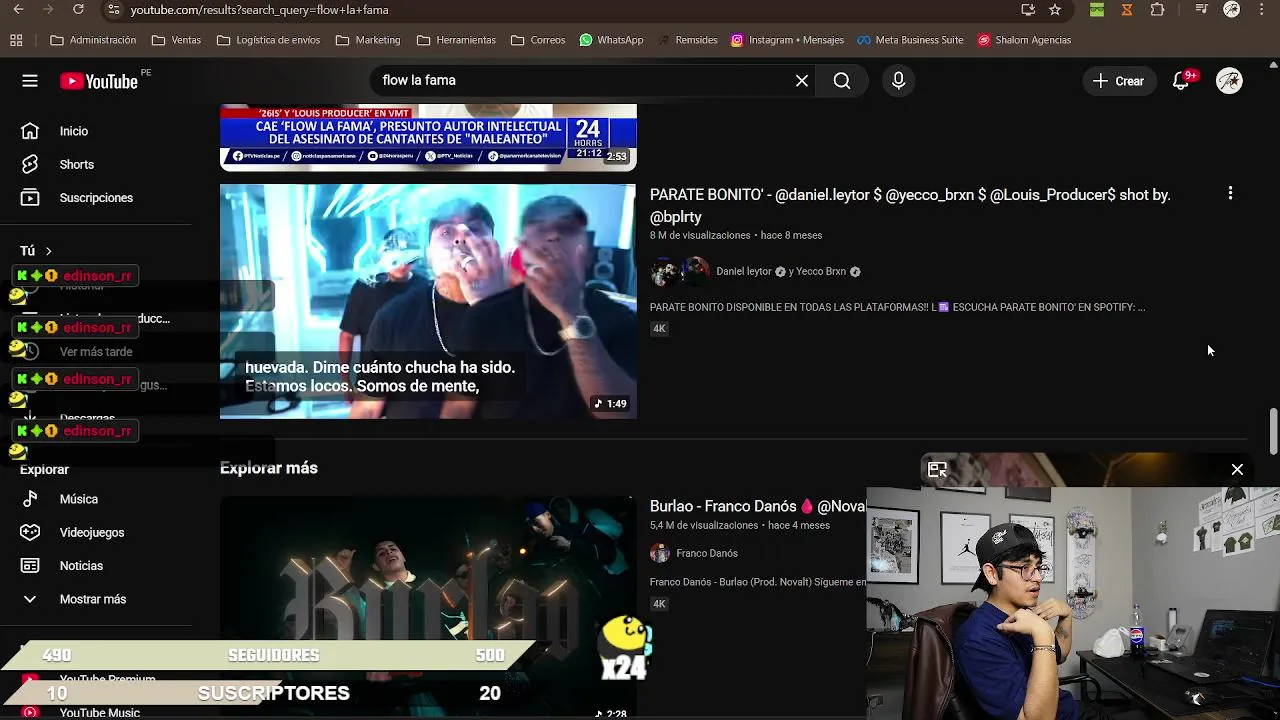Open the notifications bell
The width and height of the screenshot is (1280, 720).
[1181, 81]
